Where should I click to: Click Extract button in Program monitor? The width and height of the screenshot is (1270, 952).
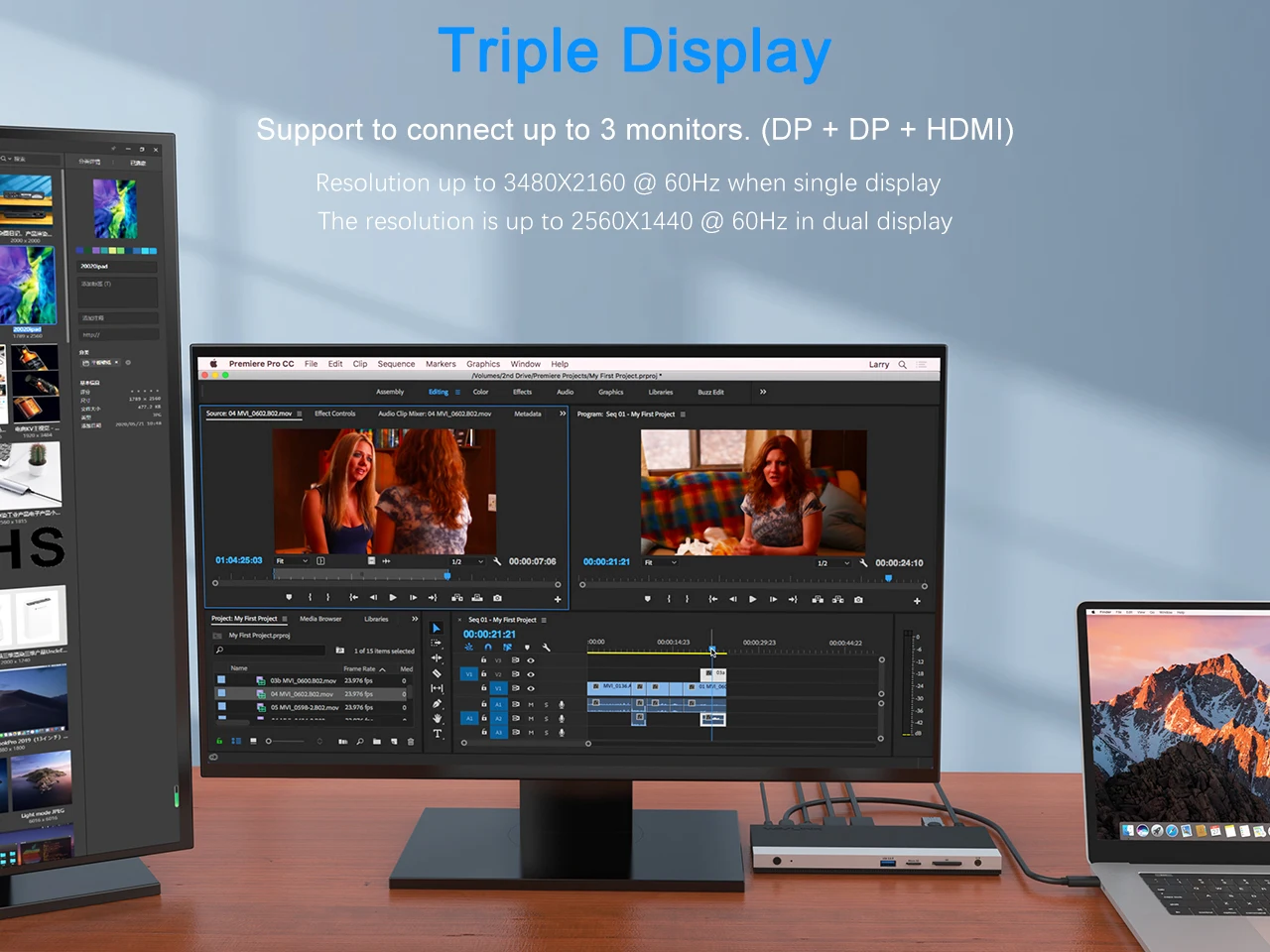pos(838,599)
